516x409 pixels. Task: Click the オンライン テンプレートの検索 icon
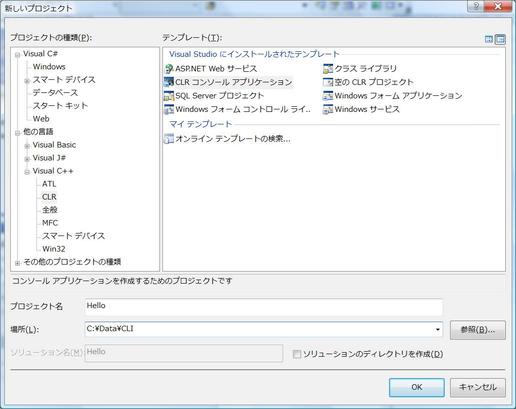click(x=169, y=139)
